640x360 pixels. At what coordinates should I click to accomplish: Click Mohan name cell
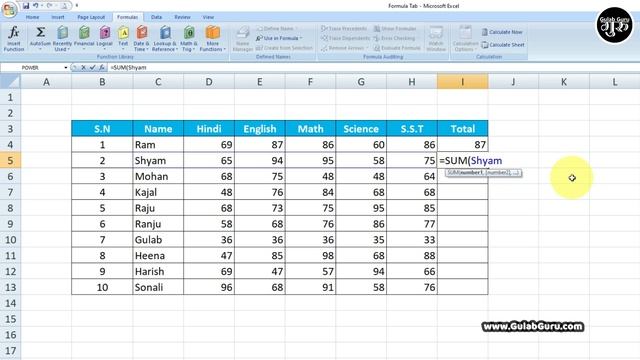pyautogui.click(x=158, y=176)
